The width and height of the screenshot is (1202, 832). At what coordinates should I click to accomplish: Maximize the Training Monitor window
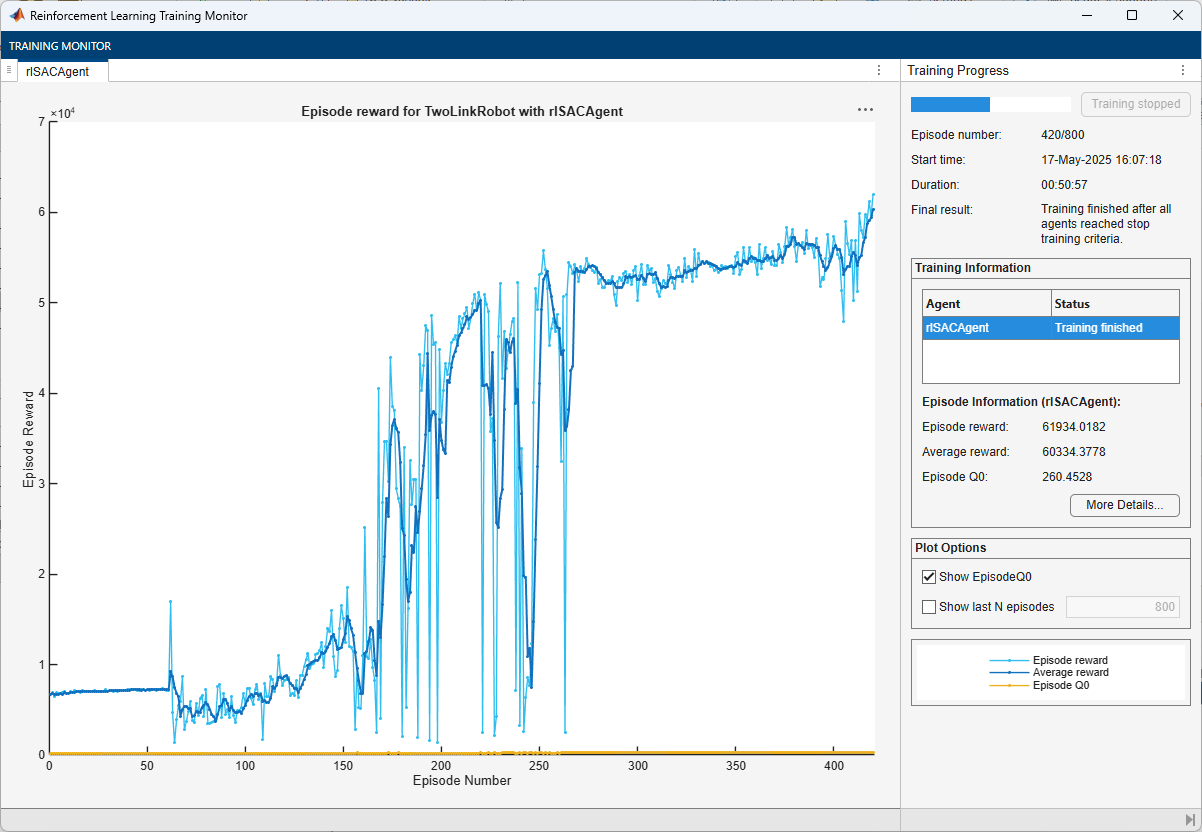pyautogui.click(x=1131, y=16)
